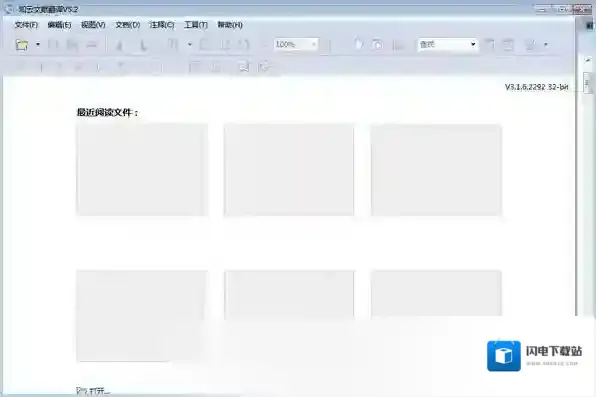Open last recent file thumbnail in top row
The image size is (596, 397).
pos(436,170)
